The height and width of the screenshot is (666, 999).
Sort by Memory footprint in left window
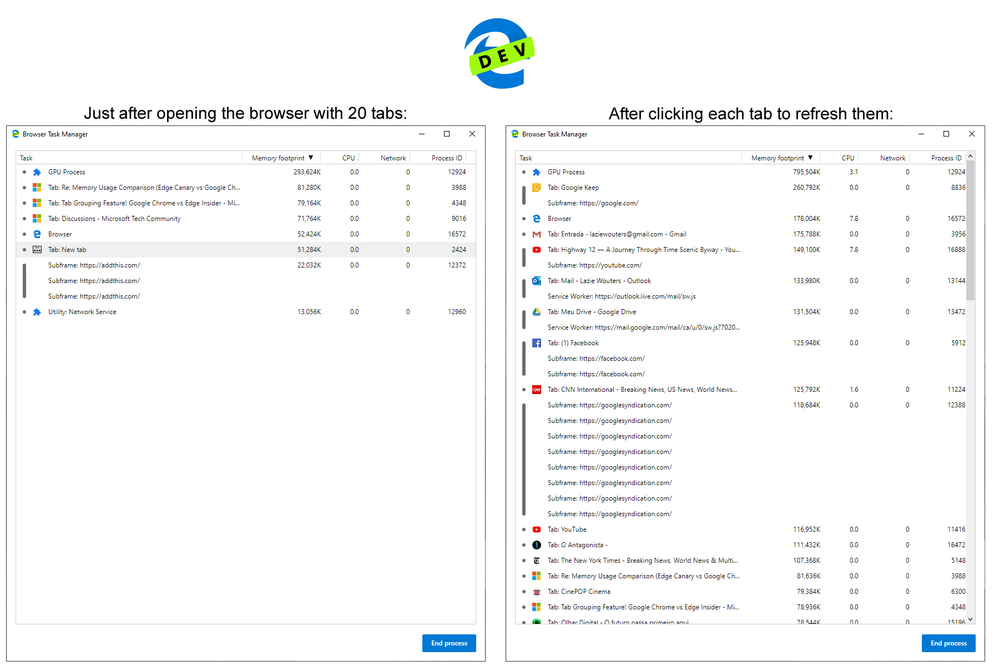tap(282, 157)
